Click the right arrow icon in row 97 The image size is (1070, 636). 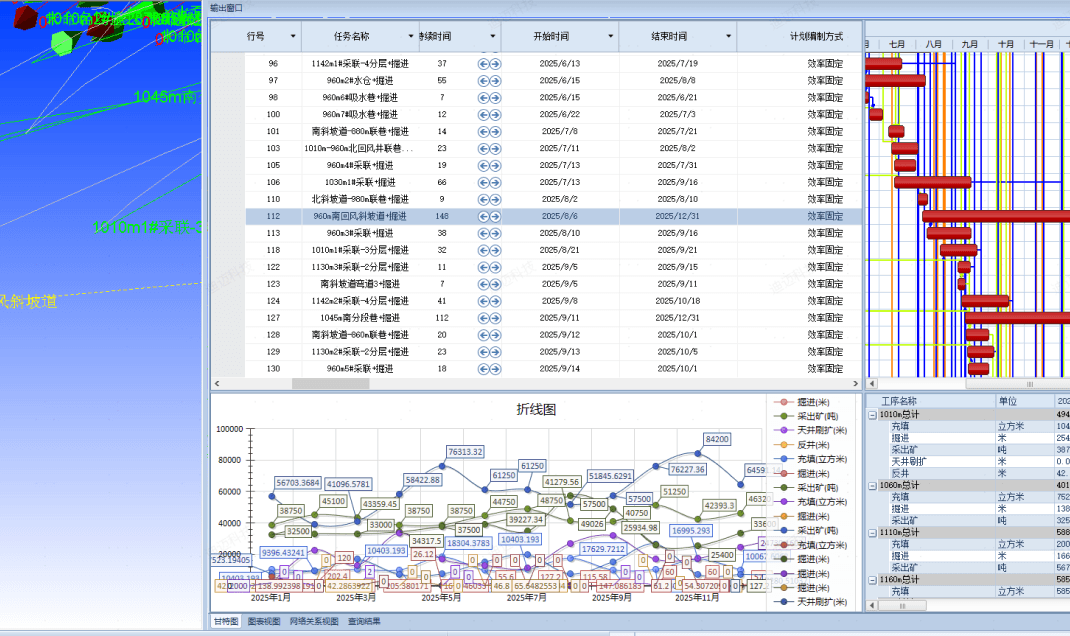(x=495, y=81)
